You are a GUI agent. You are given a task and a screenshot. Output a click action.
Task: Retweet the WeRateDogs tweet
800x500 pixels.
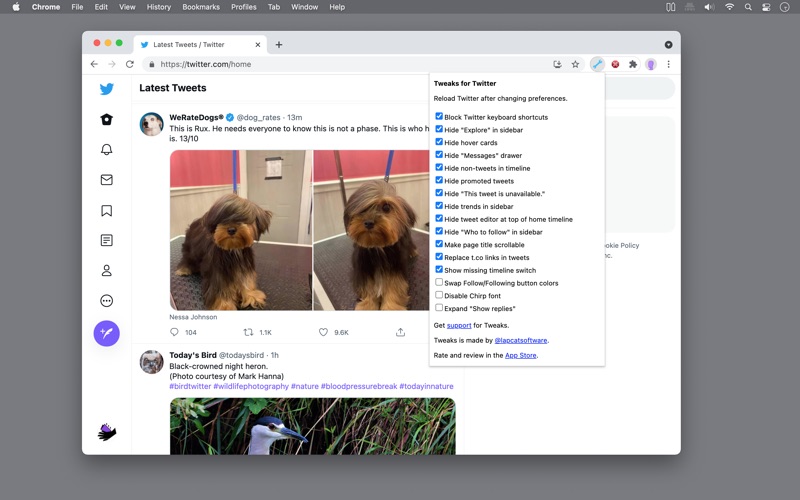(x=248, y=332)
